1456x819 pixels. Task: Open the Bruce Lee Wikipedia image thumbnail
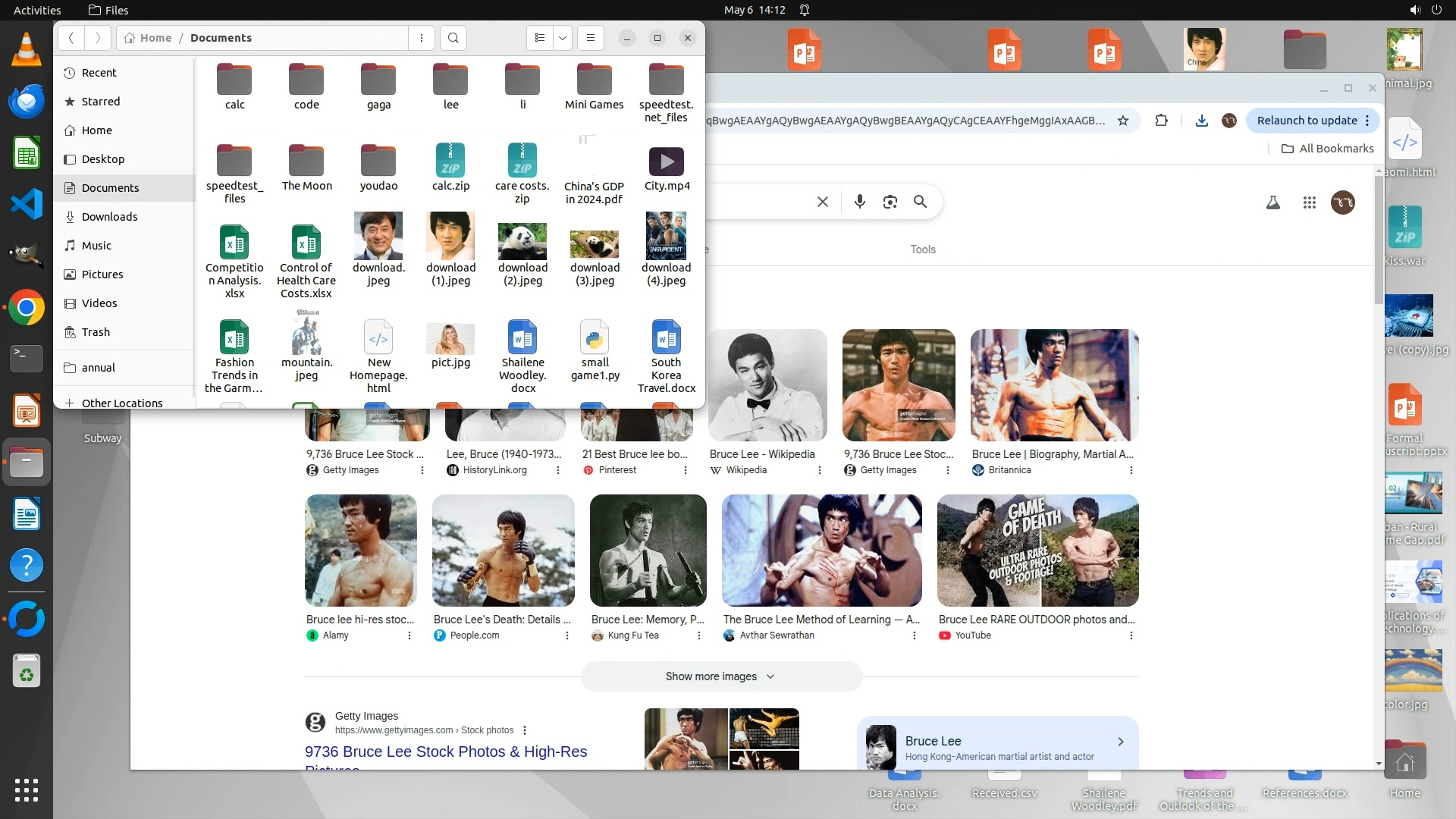coord(767,385)
